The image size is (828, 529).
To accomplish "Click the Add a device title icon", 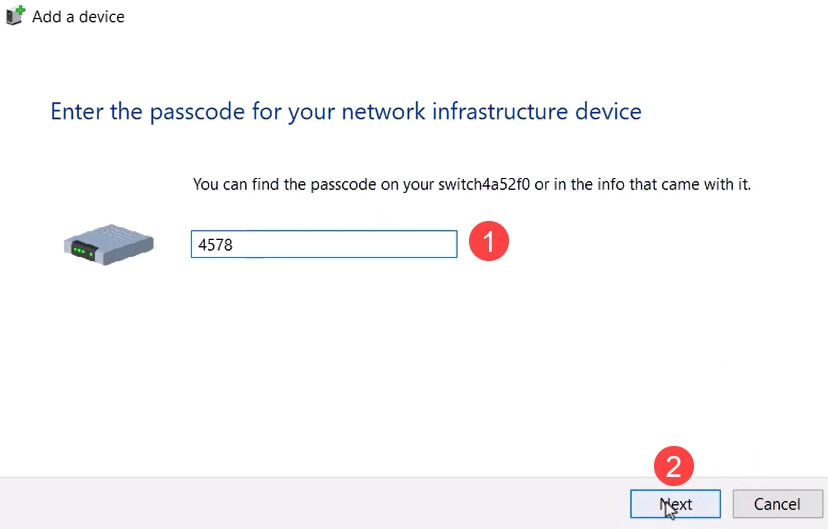I will [x=15, y=15].
